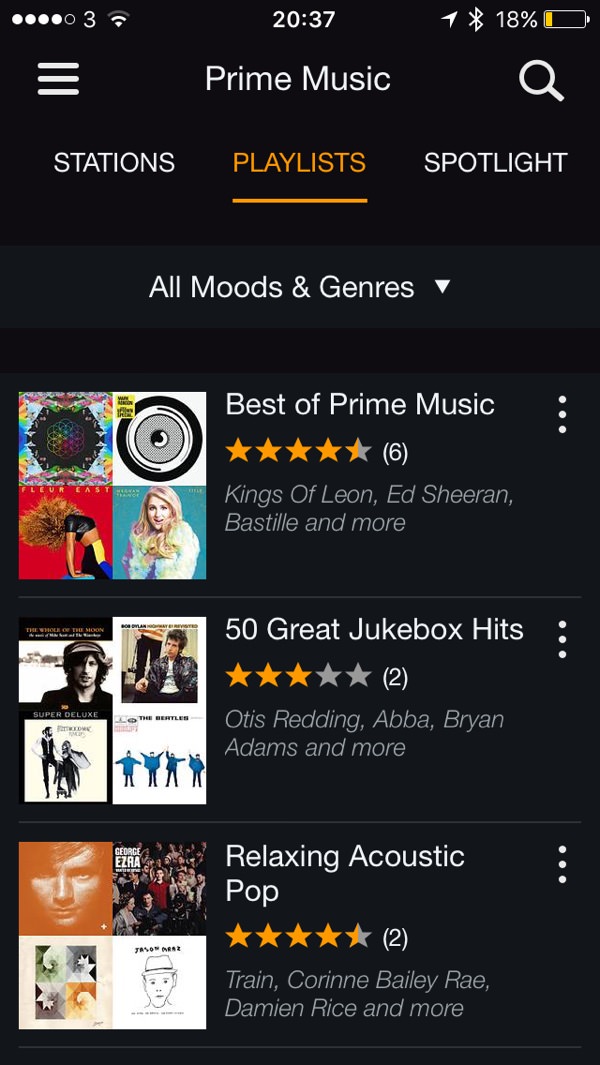Switch to the SPOTLIGHT tab

[495, 161]
